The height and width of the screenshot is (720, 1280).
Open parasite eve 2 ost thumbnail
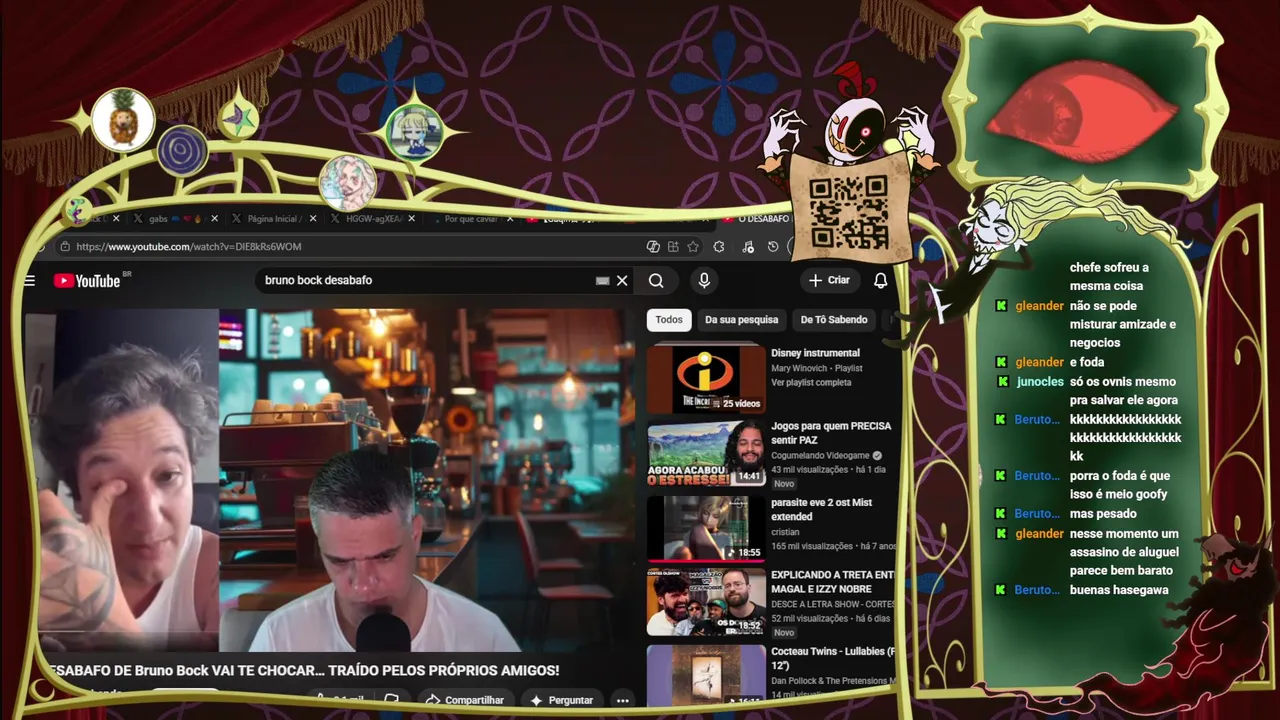click(x=706, y=527)
